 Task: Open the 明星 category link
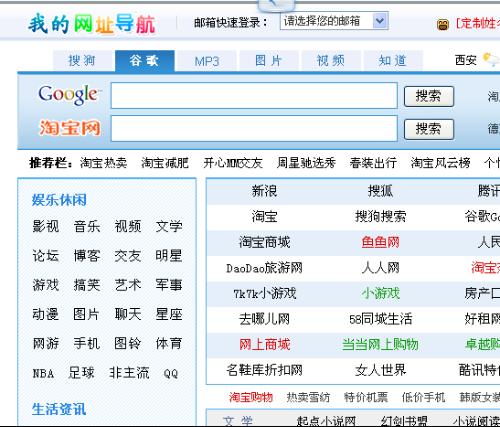169,256
